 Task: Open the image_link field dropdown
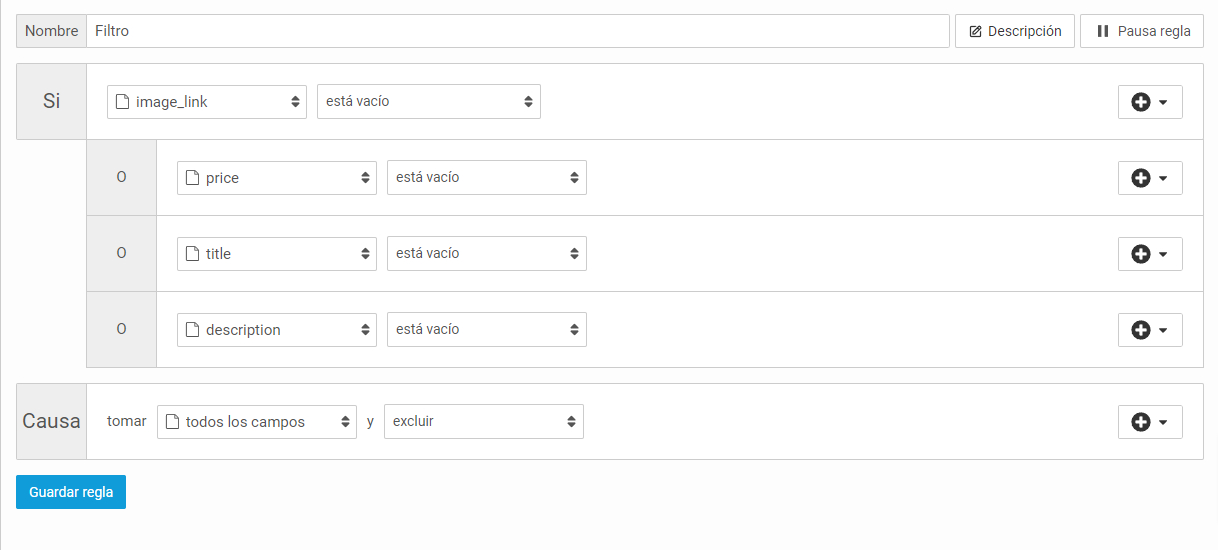click(206, 102)
